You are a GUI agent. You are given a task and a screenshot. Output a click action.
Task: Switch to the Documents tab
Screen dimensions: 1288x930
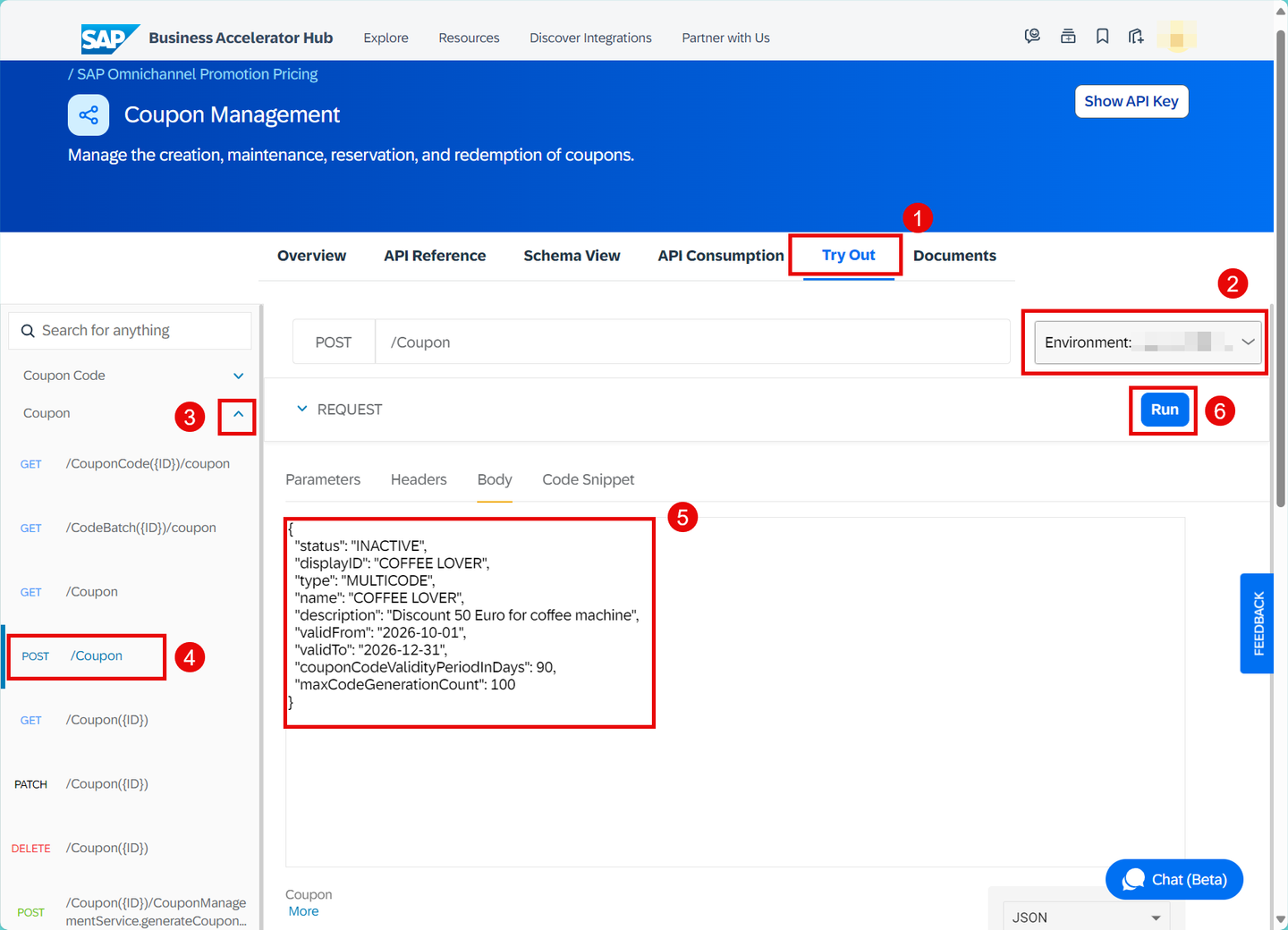(x=954, y=256)
